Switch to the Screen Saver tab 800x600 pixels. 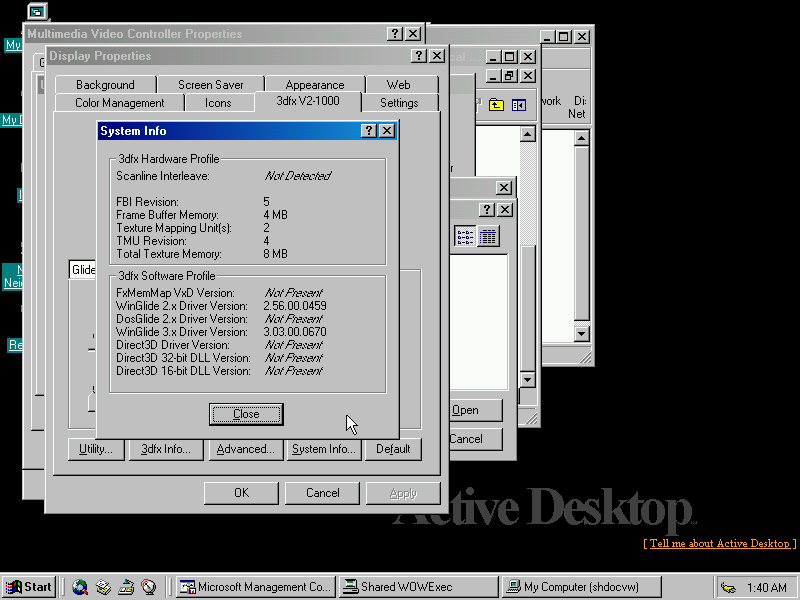[x=211, y=85]
